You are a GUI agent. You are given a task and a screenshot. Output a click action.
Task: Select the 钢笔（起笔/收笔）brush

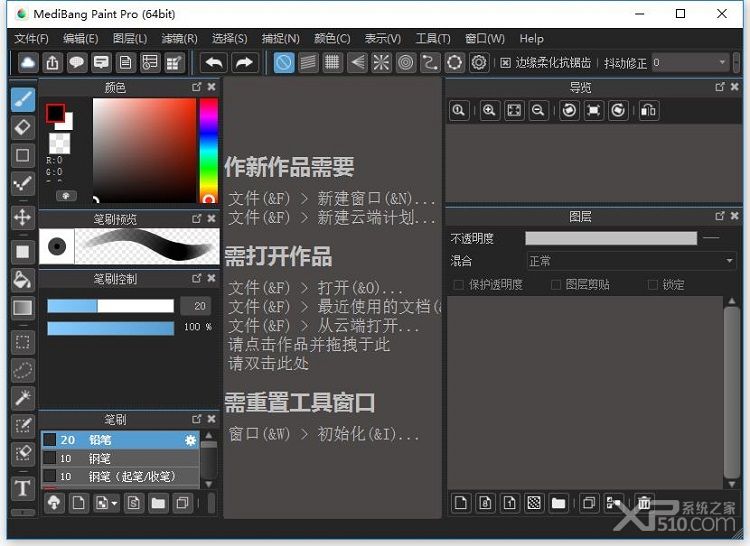[120, 477]
